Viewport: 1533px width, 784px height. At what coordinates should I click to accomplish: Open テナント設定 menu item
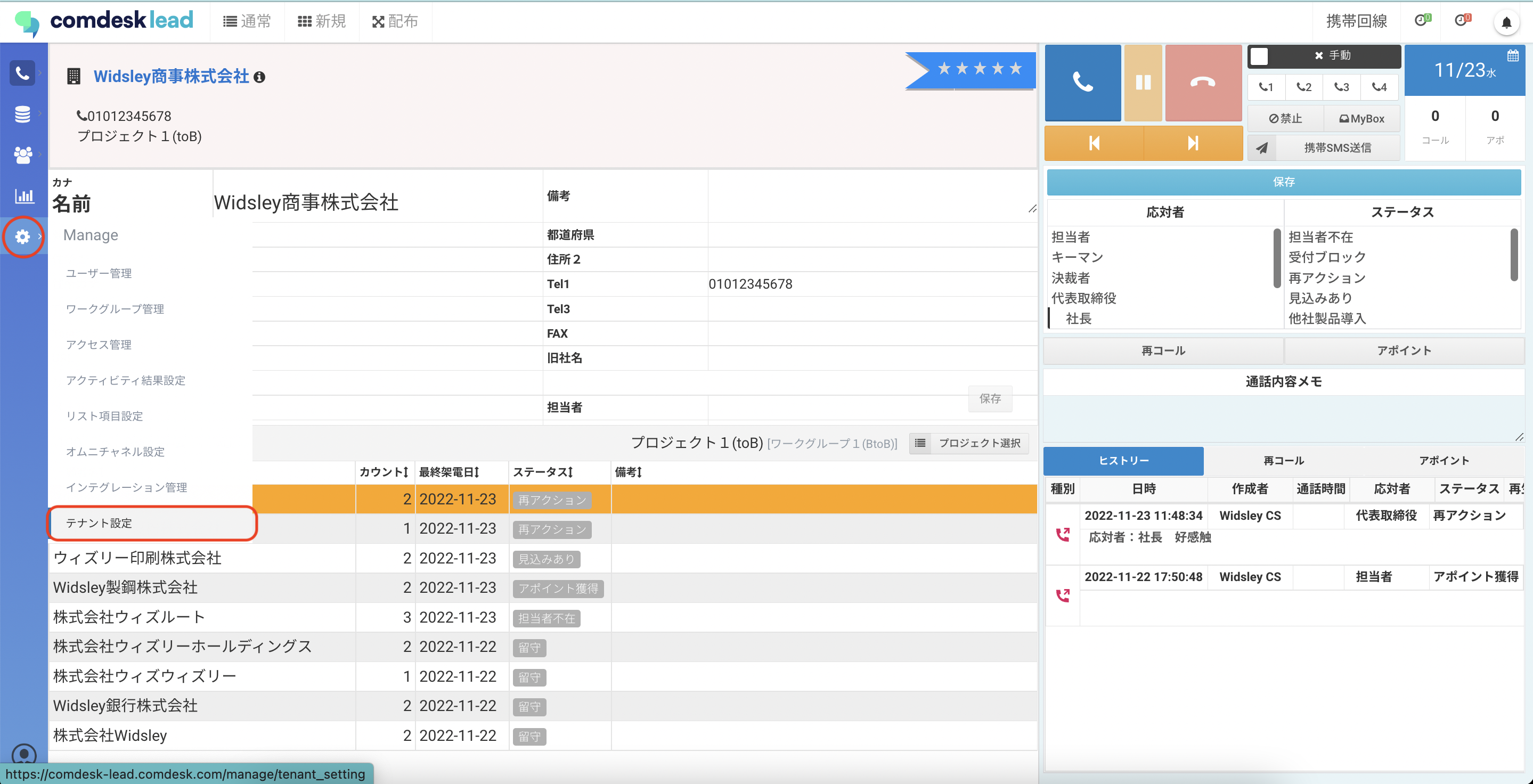click(x=99, y=523)
